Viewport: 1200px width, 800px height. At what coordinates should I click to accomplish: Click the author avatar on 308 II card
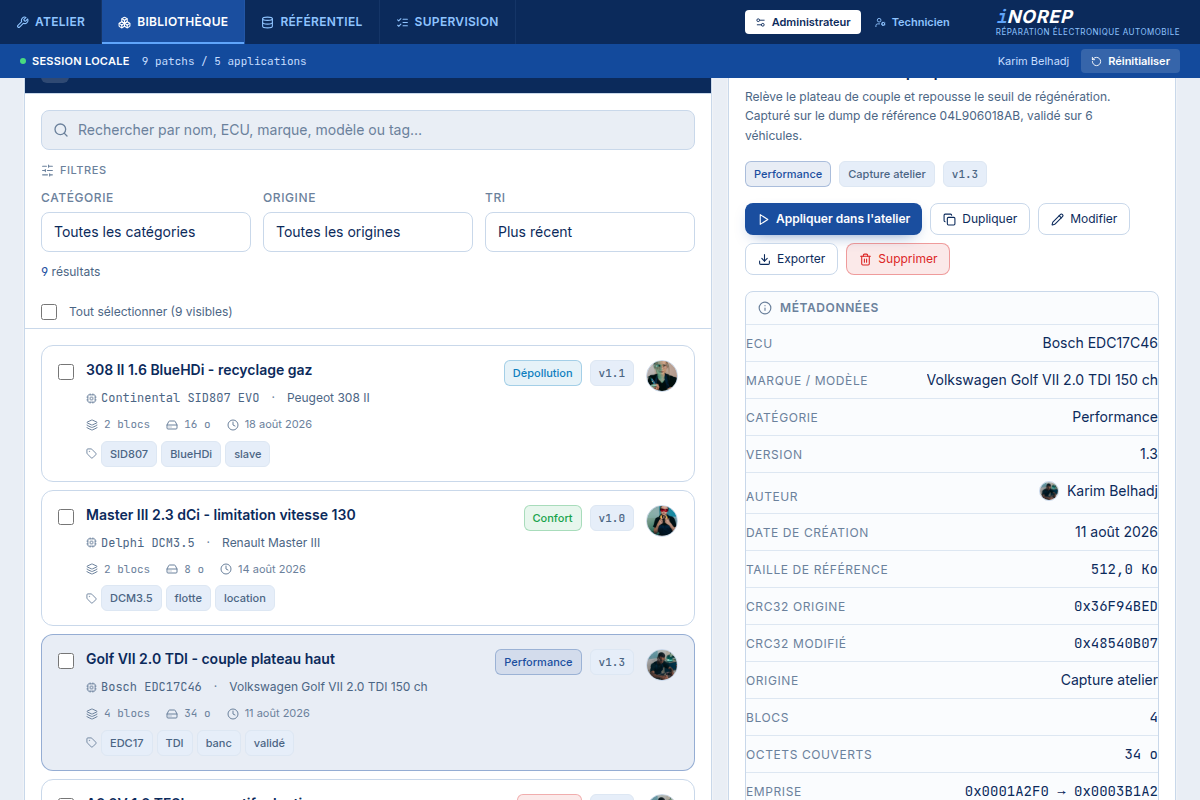coord(662,376)
